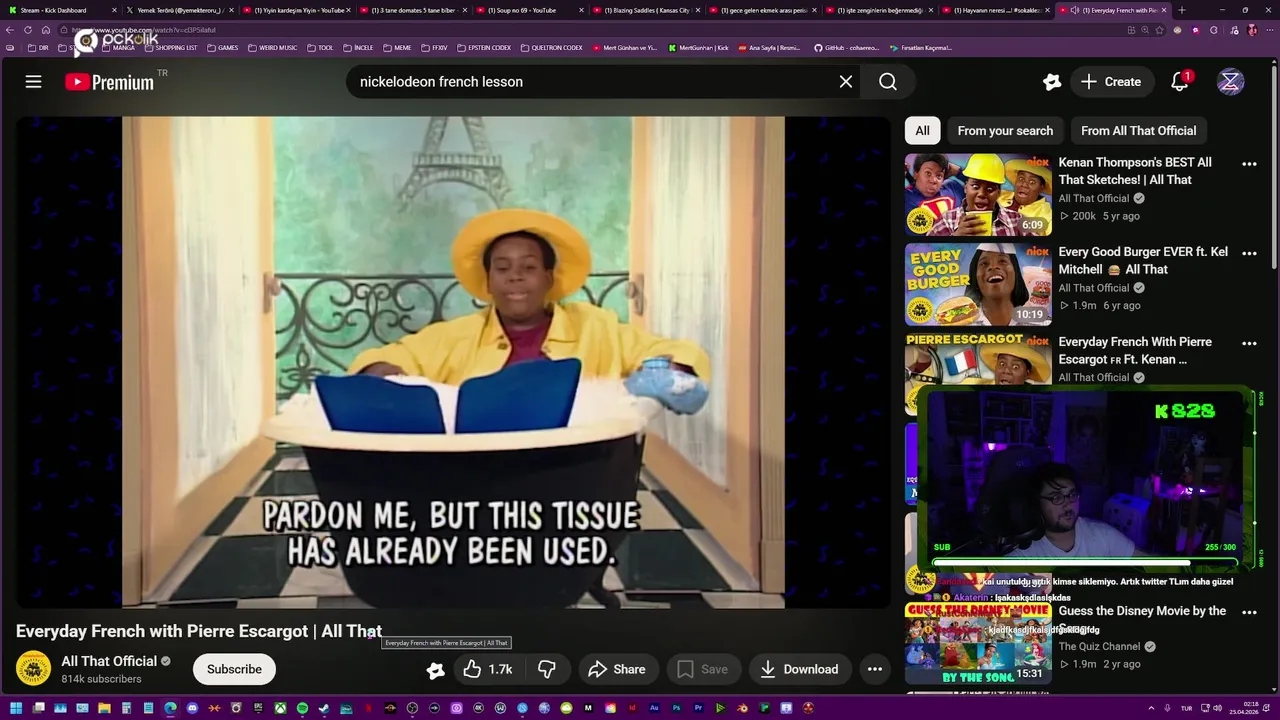Open 'MertGünhan | Kick' bookmark
This screenshot has width=1280, height=720.
coord(698,47)
